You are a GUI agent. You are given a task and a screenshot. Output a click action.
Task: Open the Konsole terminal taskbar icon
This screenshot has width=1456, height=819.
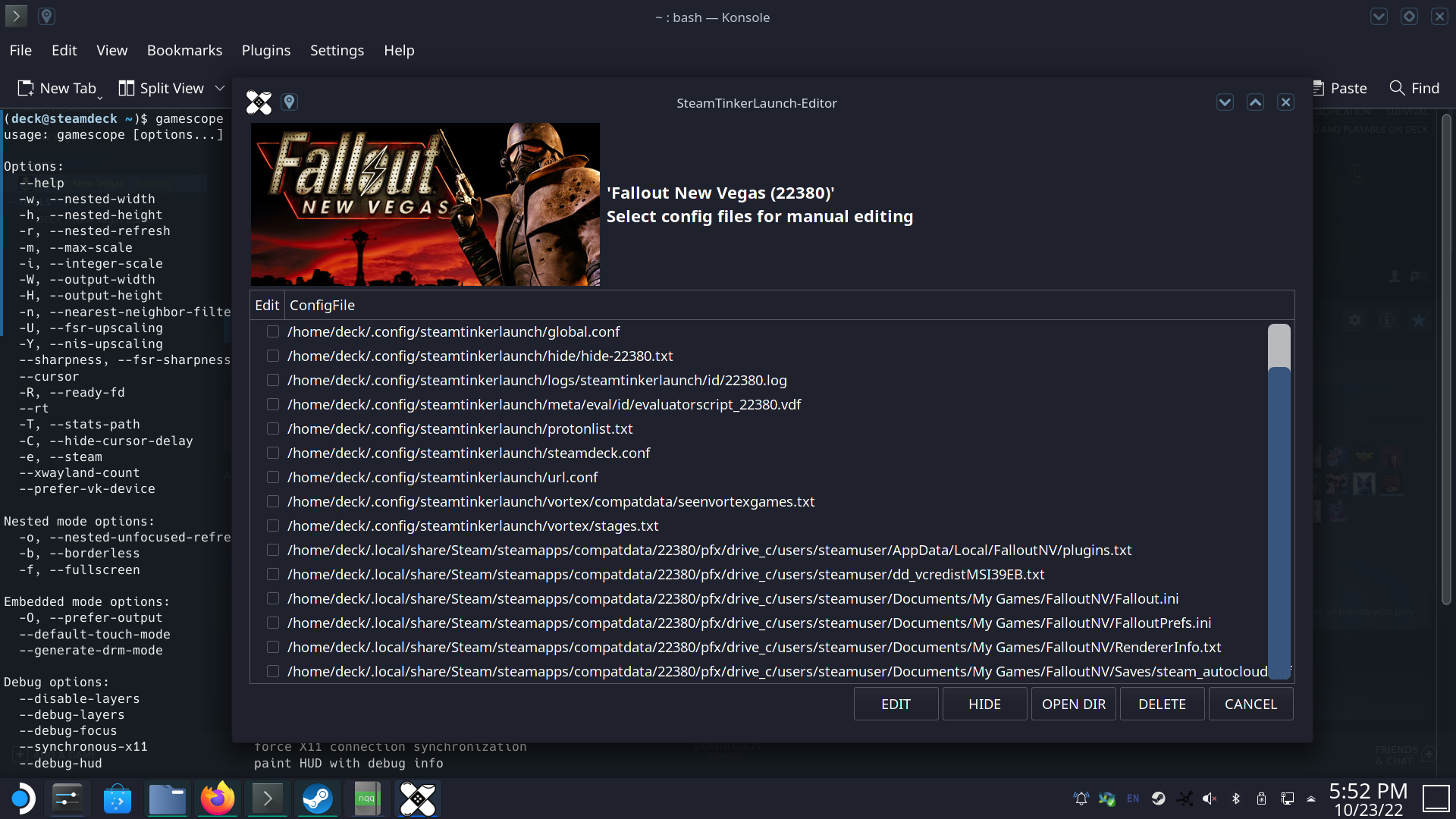[x=267, y=799]
